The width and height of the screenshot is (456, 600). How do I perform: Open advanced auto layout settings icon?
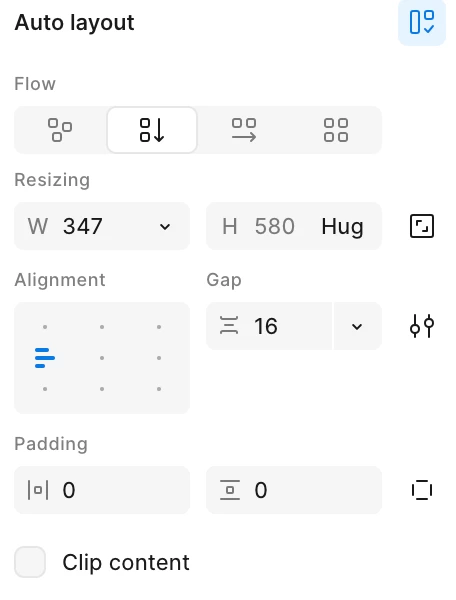(x=422, y=326)
